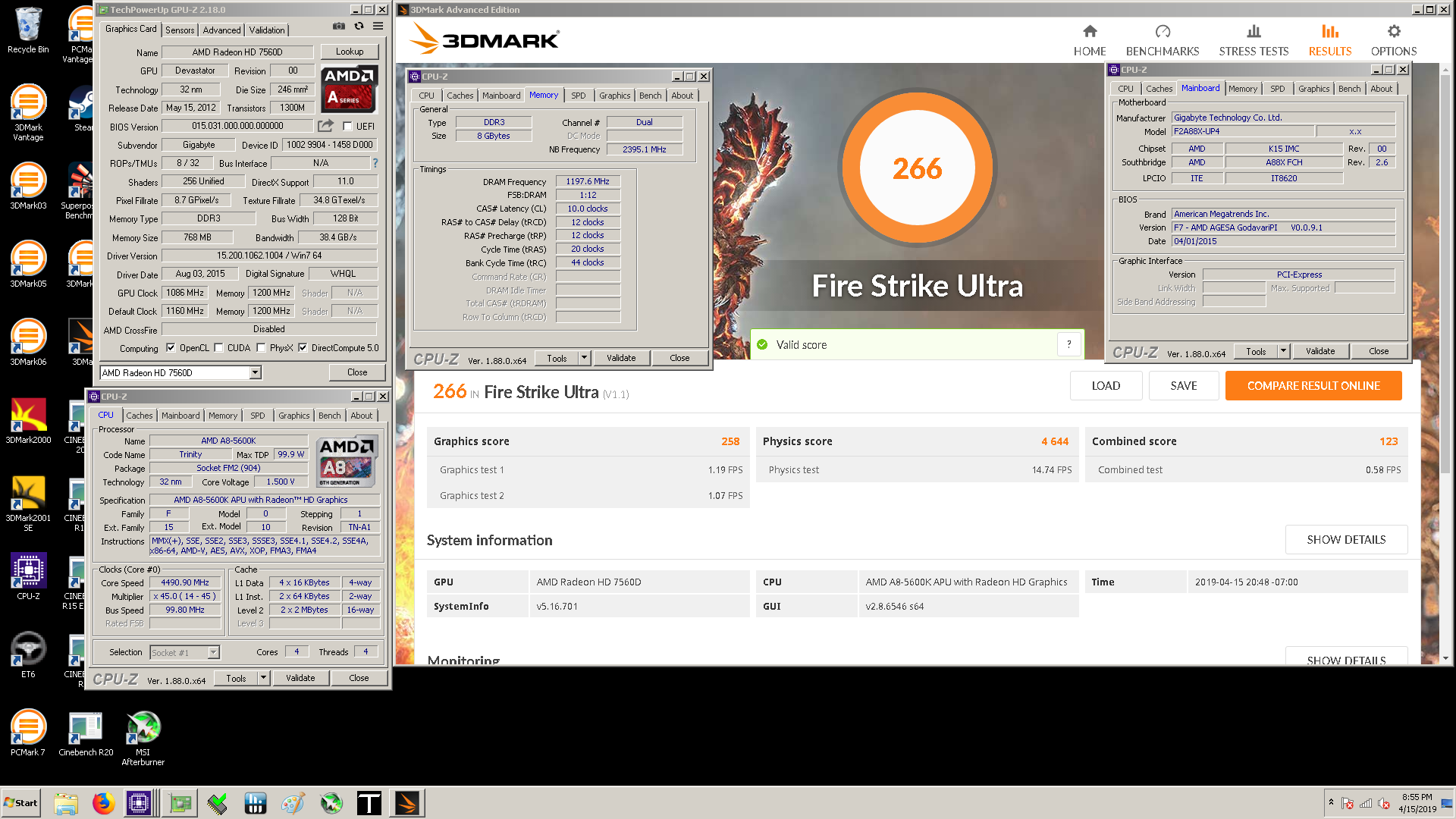Click the BIOS share/export arrow icon in GPU-Z
This screenshot has width=1456, height=819.
click(325, 126)
